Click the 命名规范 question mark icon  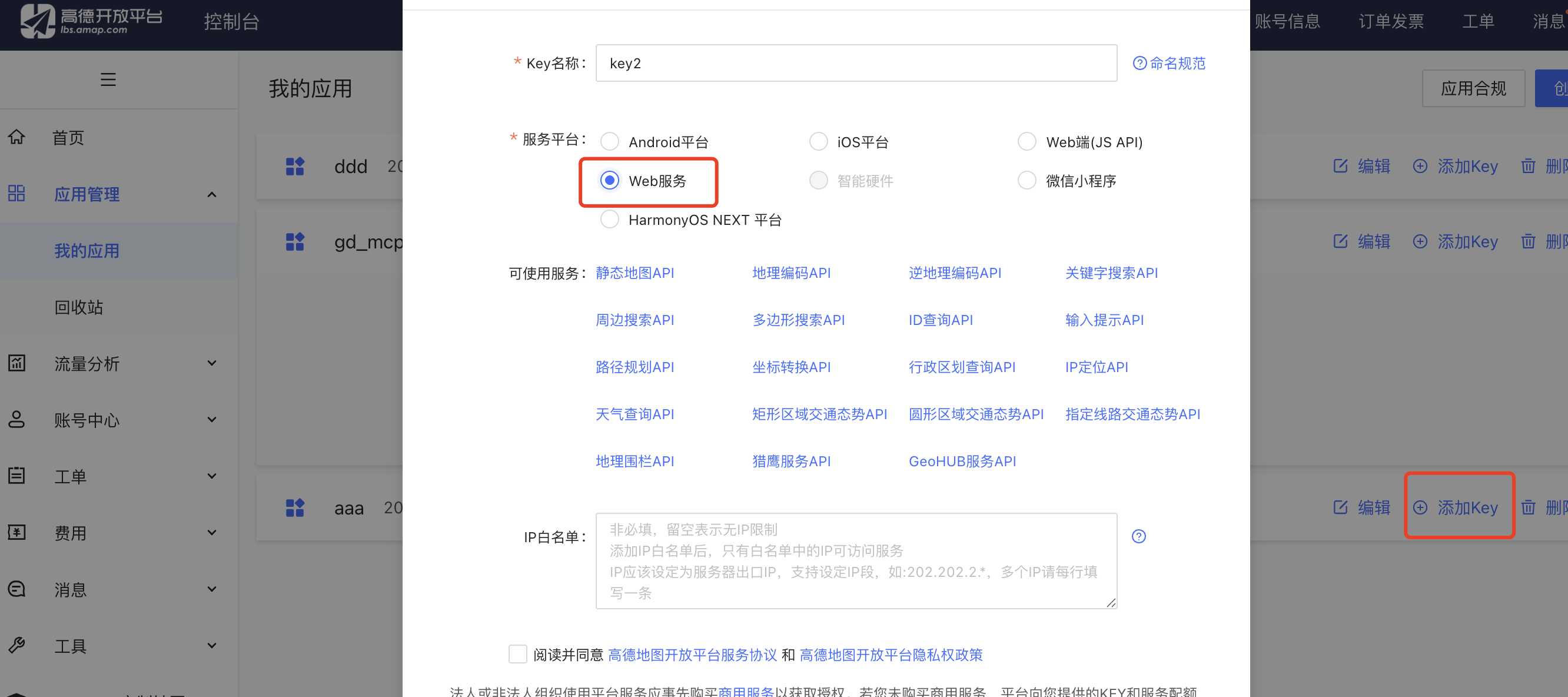1140,64
